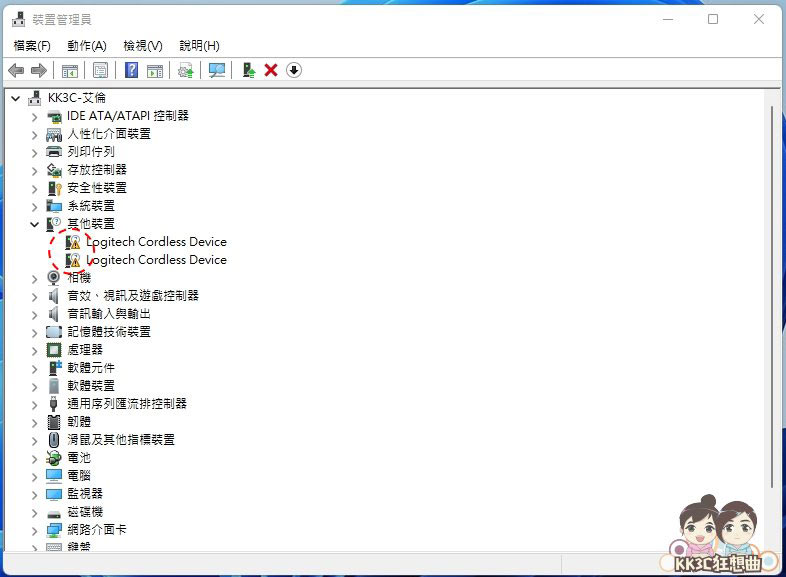This screenshot has width=786, height=577.
Task: Select the 系統裝置 row label
Action: (91, 206)
